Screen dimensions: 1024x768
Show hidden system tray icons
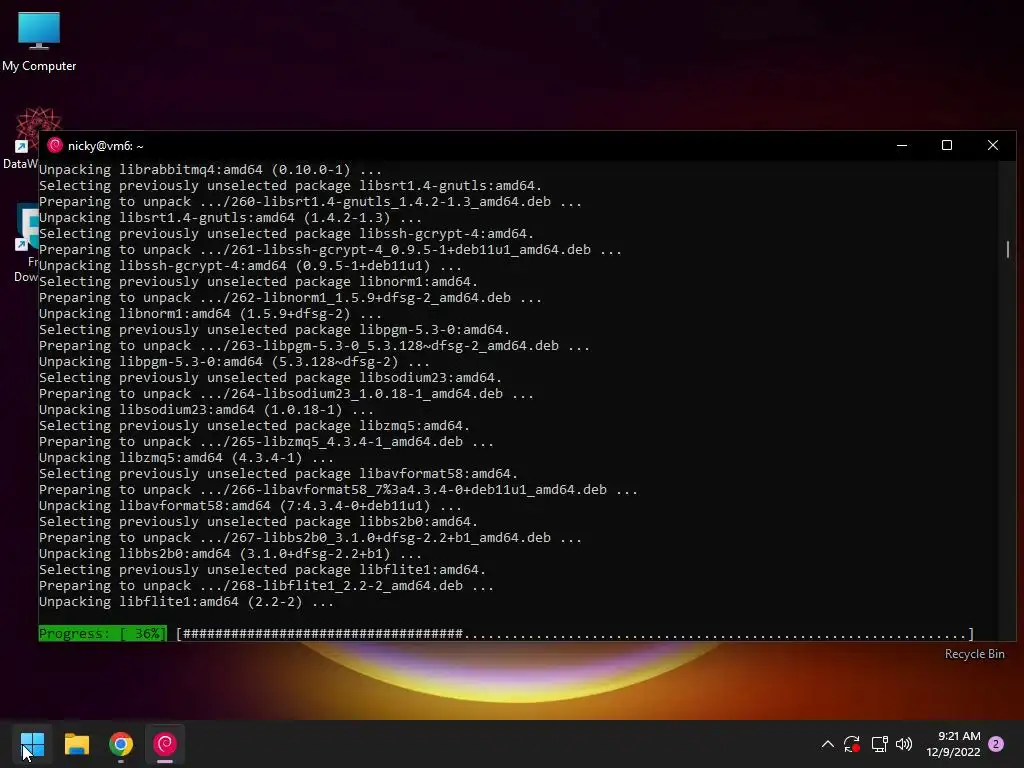(827, 744)
